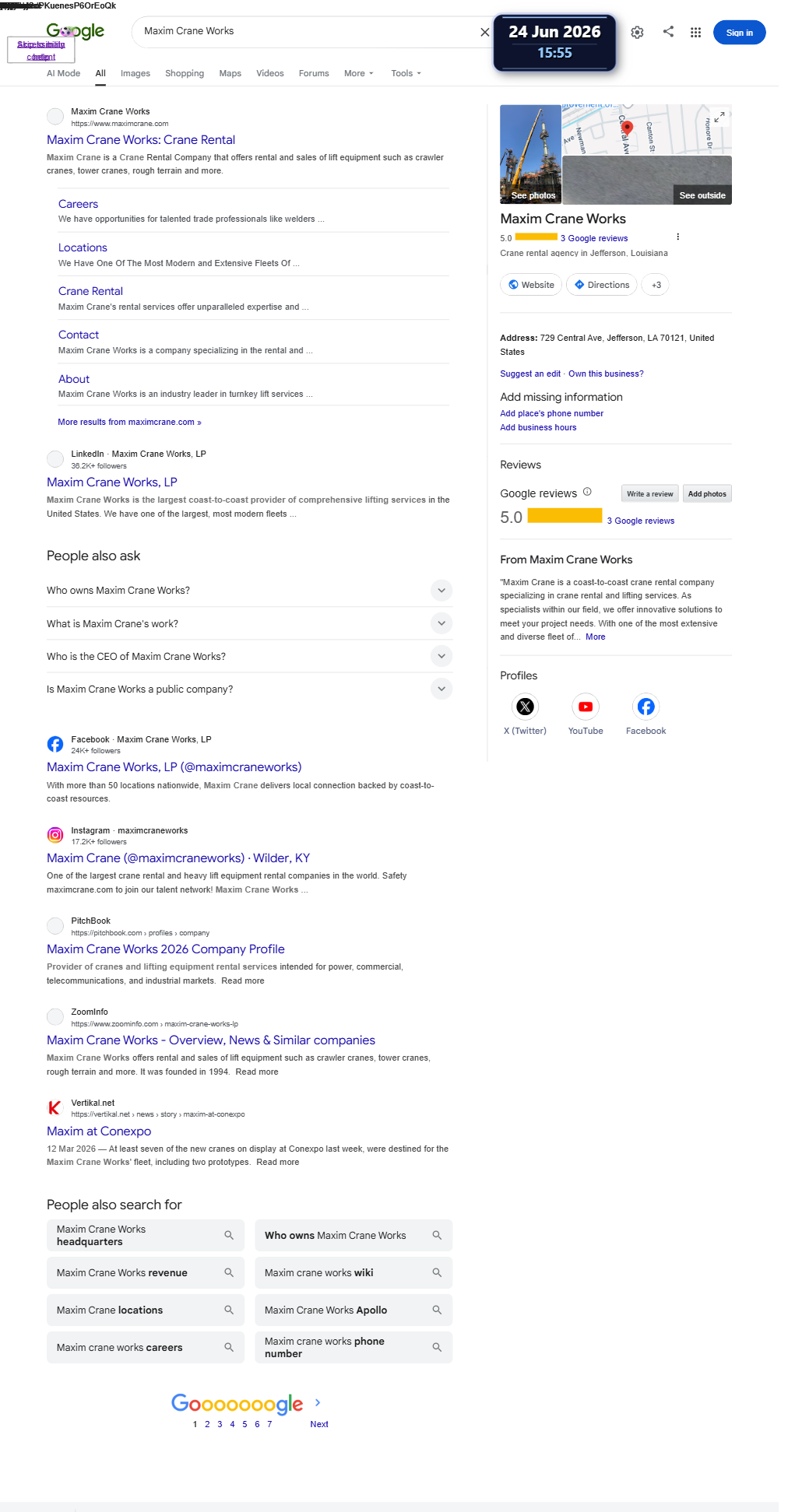Open the Locations sitelink

click(83, 247)
